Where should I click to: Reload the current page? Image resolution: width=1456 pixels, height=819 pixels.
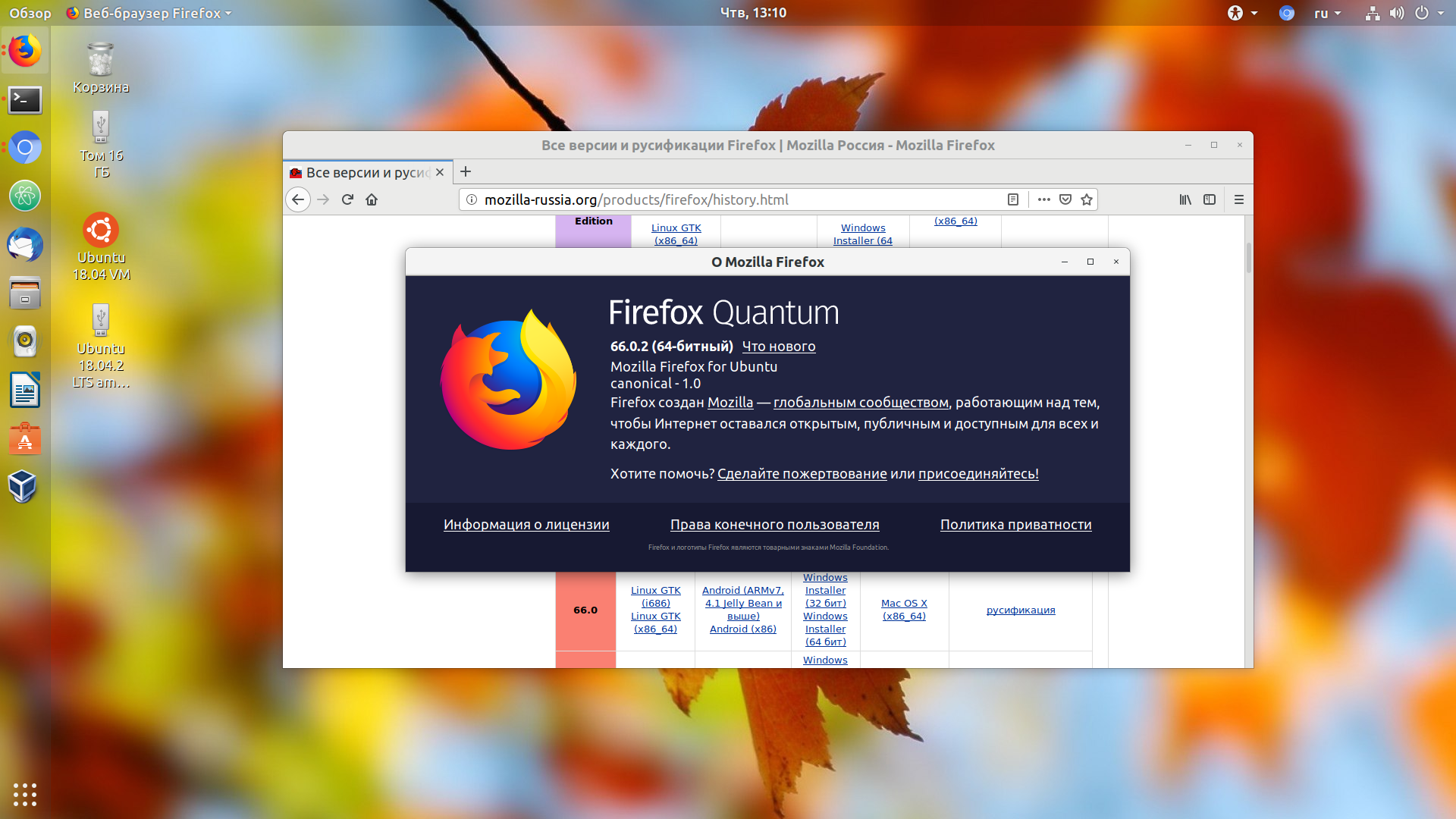pyautogui.click(x=347, y=199)
